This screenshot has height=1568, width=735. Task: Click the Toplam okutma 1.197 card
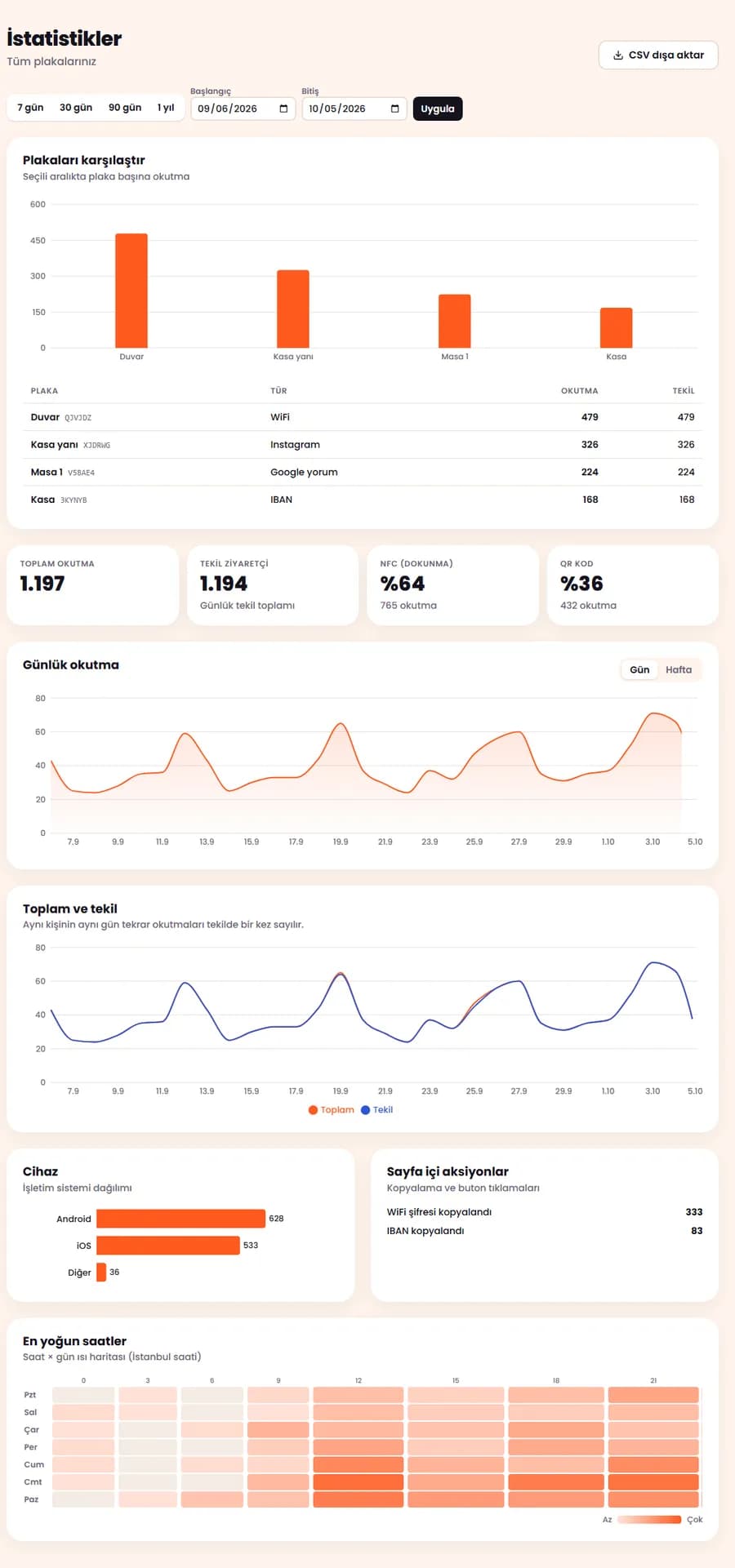(92, 585)
